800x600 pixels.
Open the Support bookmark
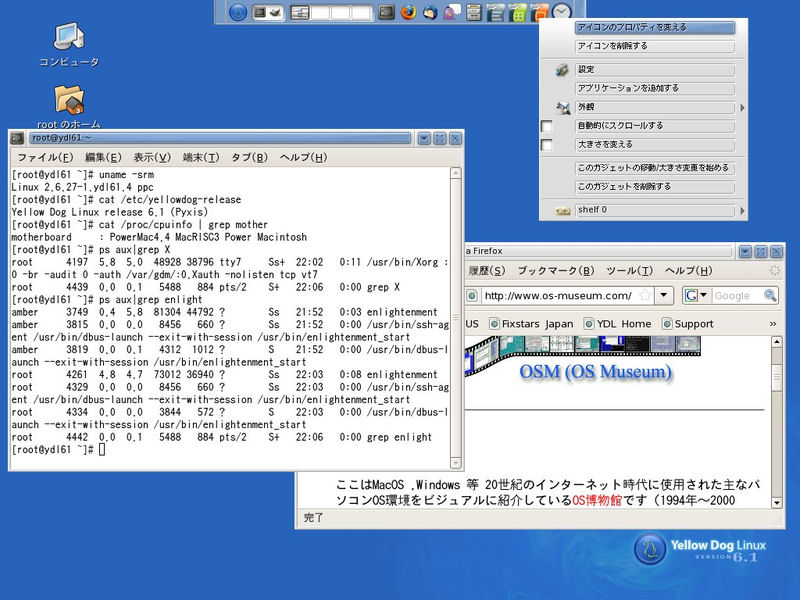pos(687,324)
